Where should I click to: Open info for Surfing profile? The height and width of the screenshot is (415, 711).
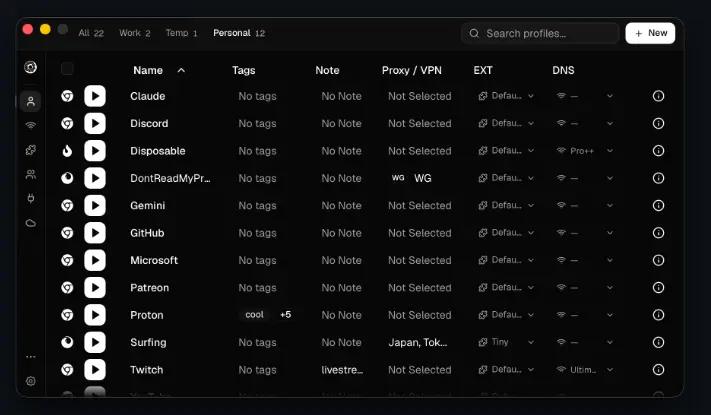658,342
